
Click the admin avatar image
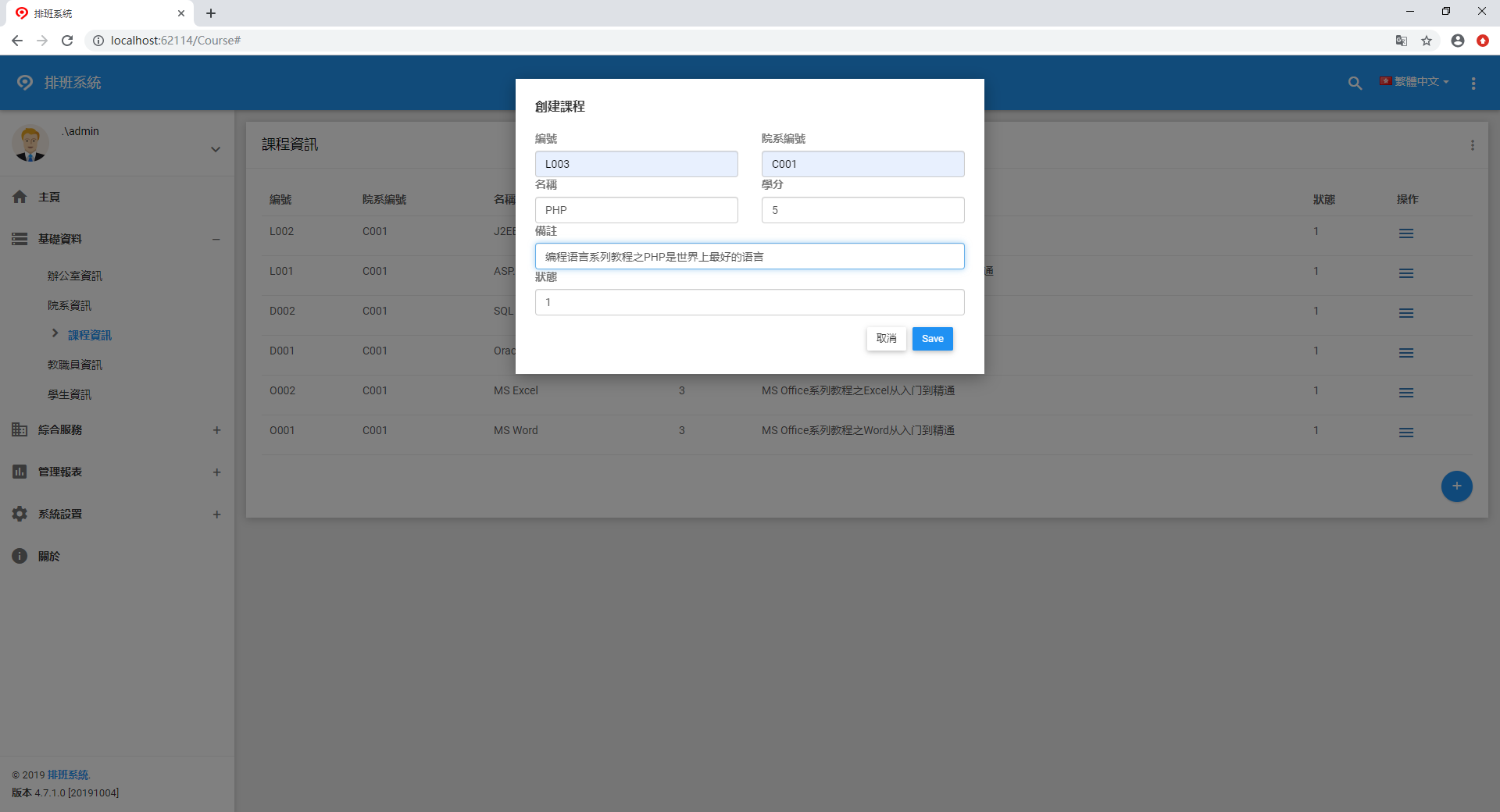pyautogui.click(x=30, y=144)
